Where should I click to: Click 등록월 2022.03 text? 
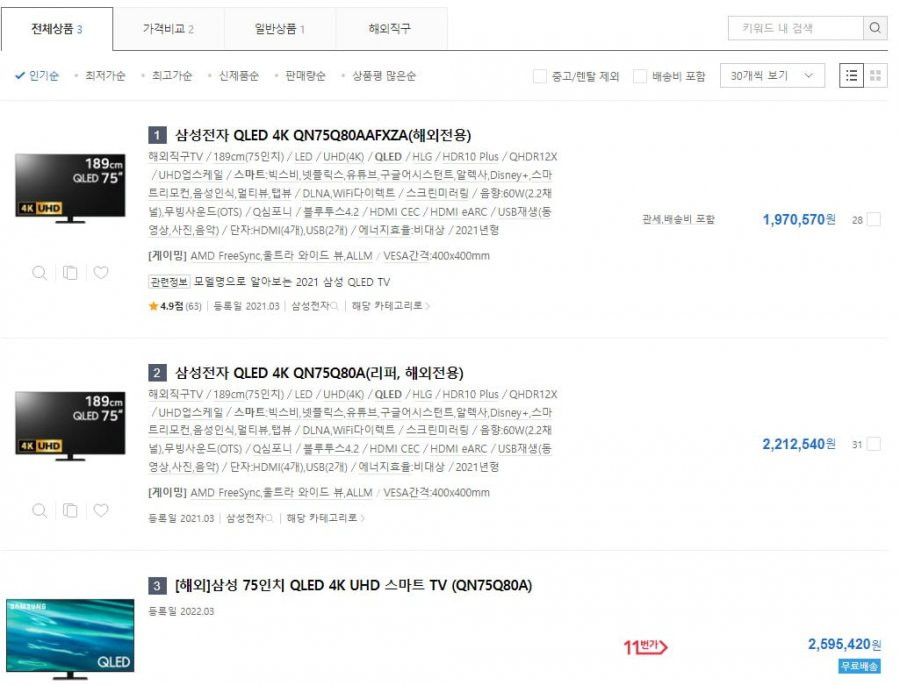pyautogui.click(x=181, y=612)
